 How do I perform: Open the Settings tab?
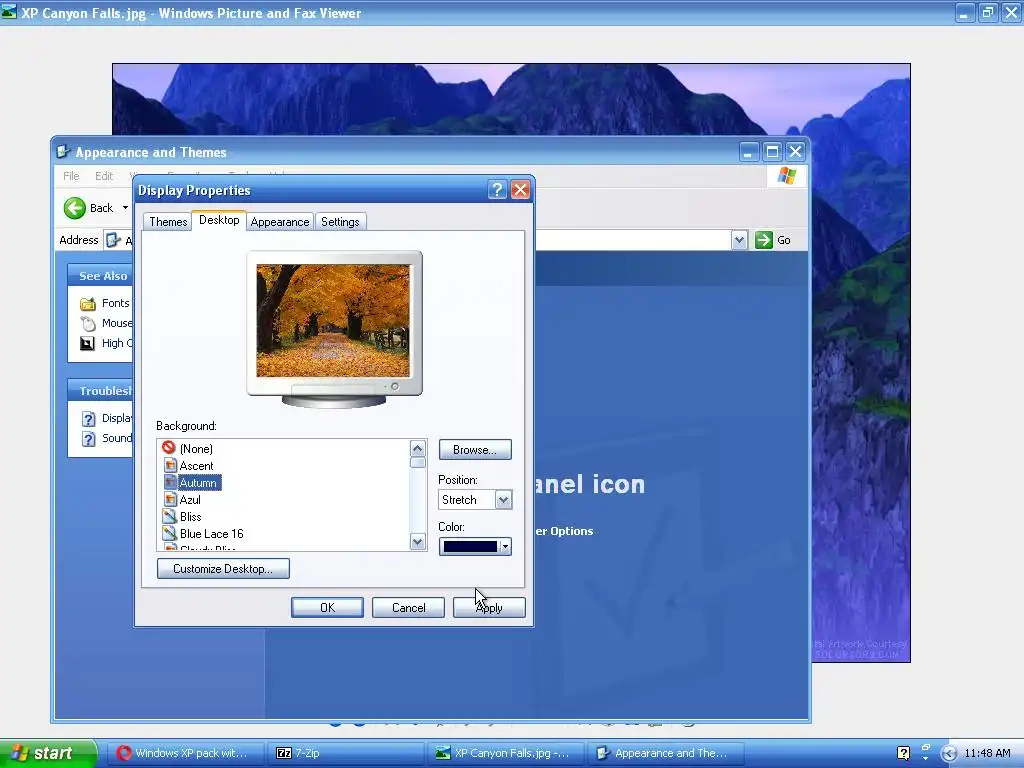(340, 222)
